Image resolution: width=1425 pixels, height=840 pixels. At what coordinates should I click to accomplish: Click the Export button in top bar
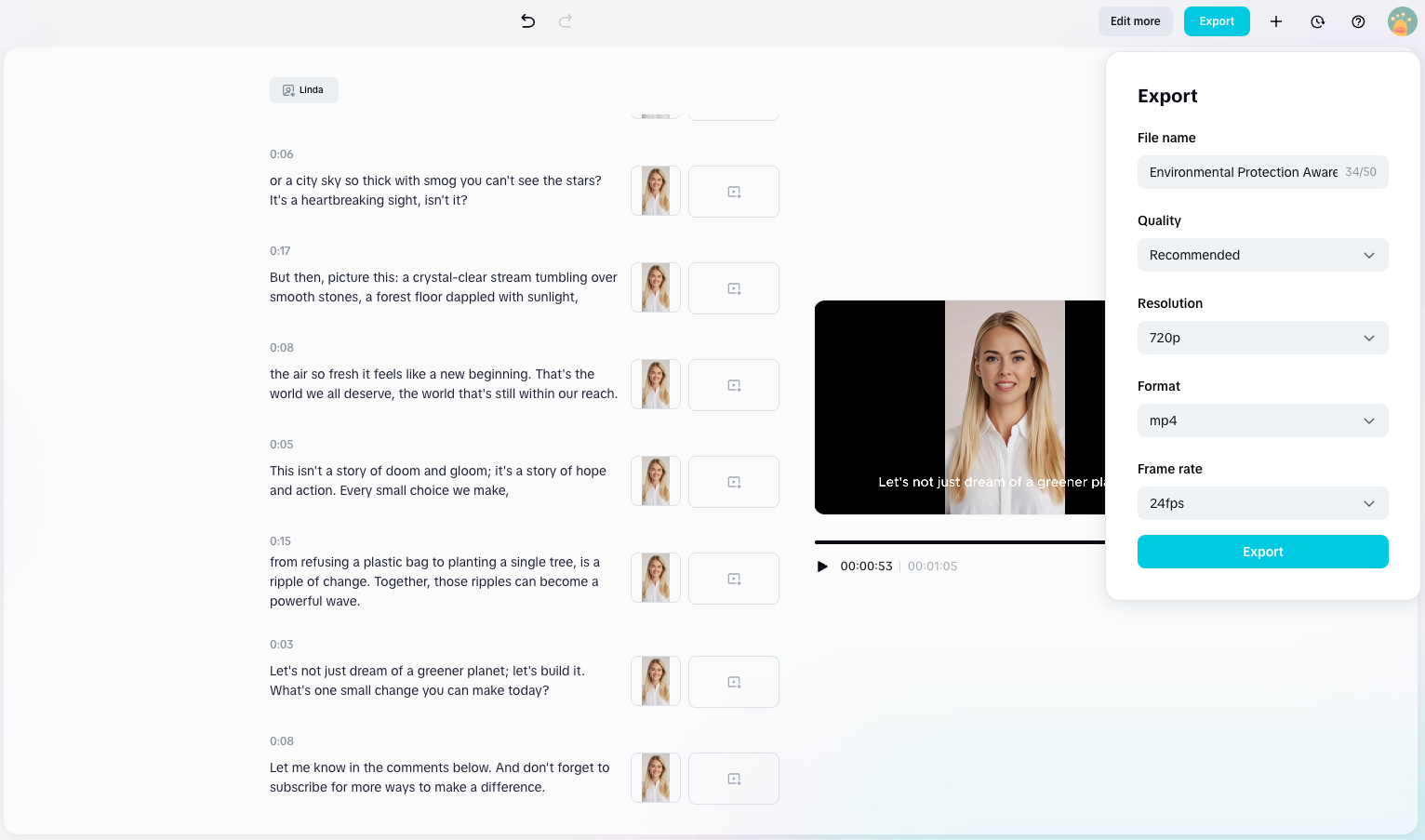[x=1217, y=21]
